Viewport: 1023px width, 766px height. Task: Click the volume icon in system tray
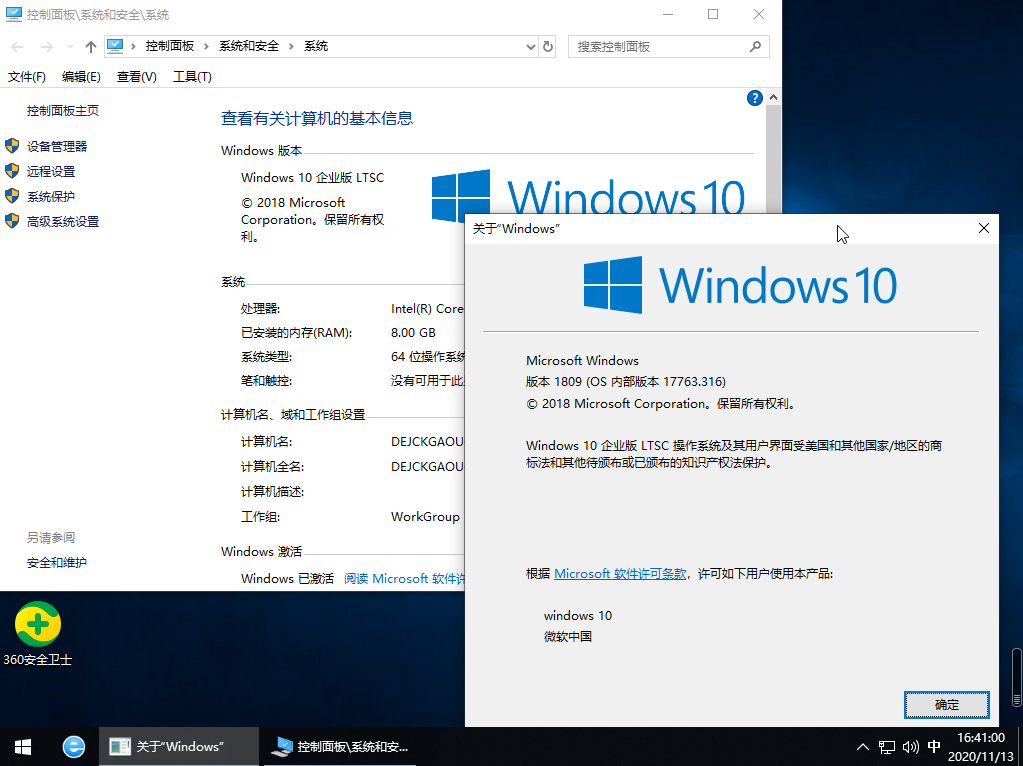pyautogui.click(x=911, y=746)
